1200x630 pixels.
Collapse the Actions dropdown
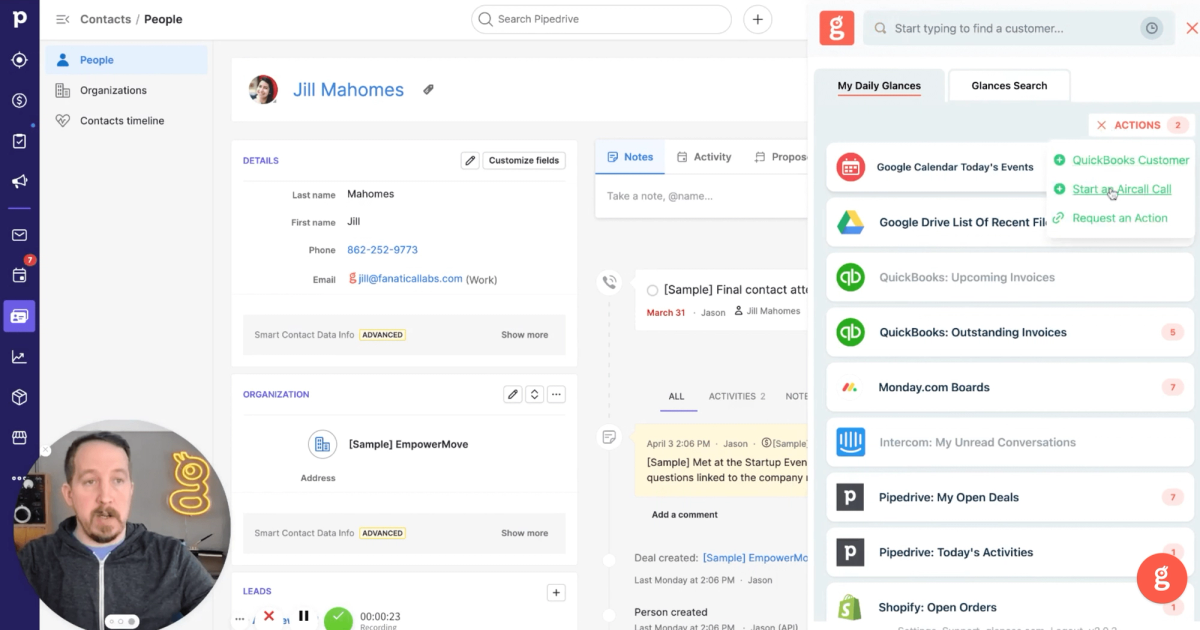[x=1141, y=125]
